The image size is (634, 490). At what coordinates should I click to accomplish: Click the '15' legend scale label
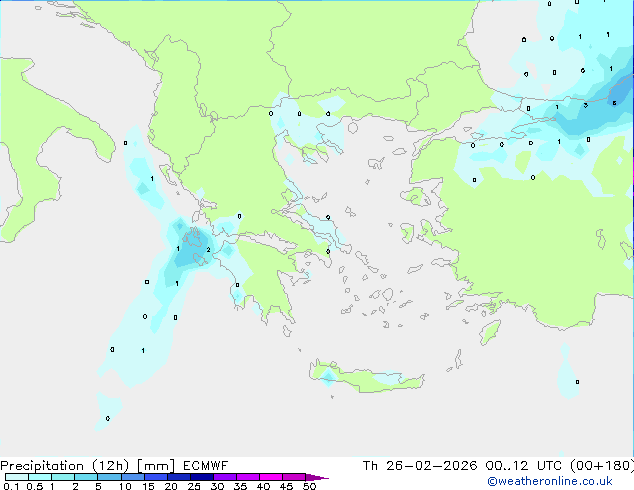coord(148,486)
